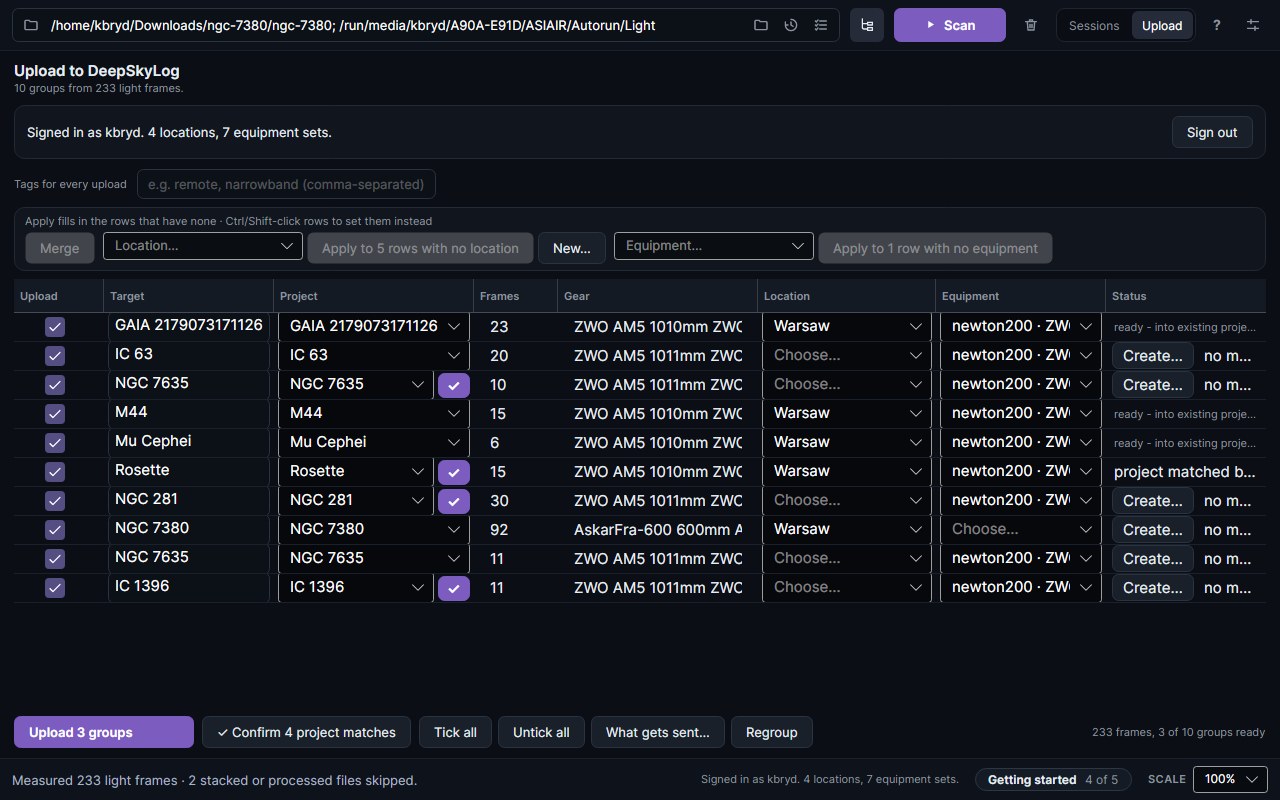This screenshot has height=800, width=1280.
Task: Click Tick all button
Action: click(455, 732)
